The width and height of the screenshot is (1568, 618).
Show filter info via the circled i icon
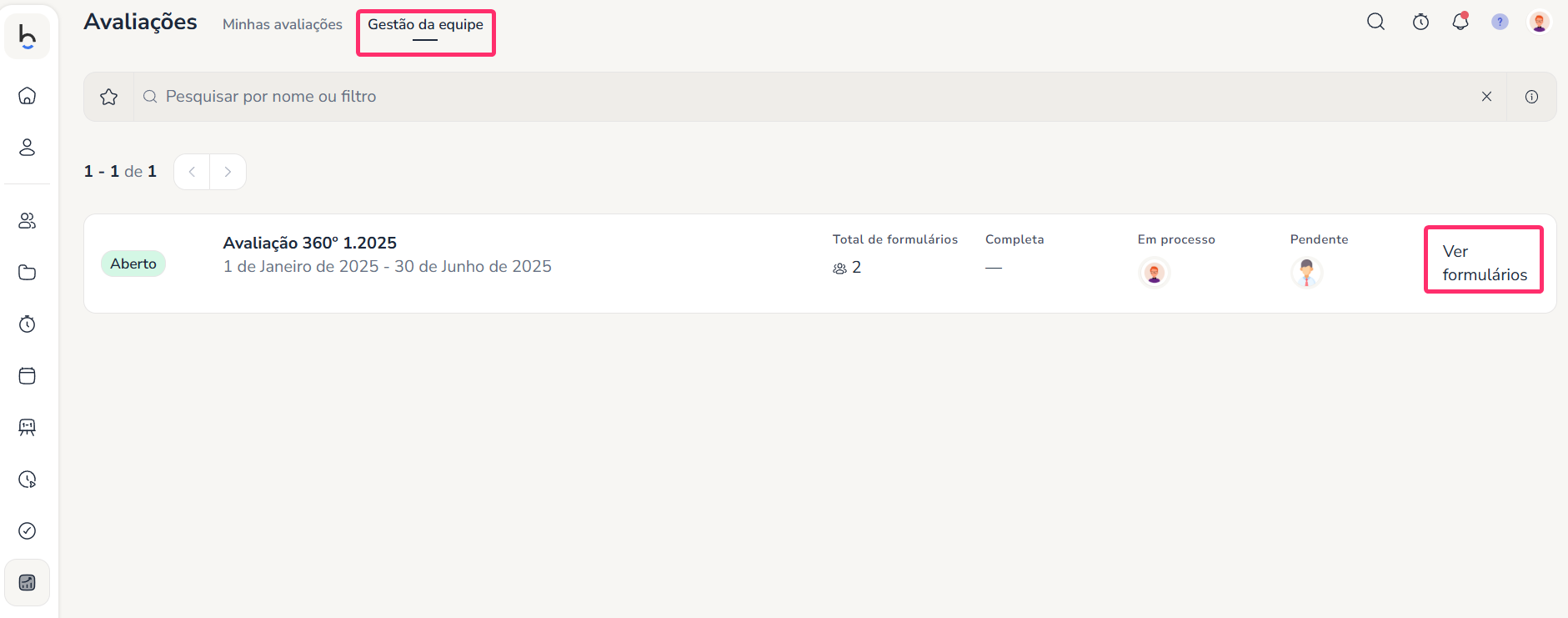point(1531,97)
